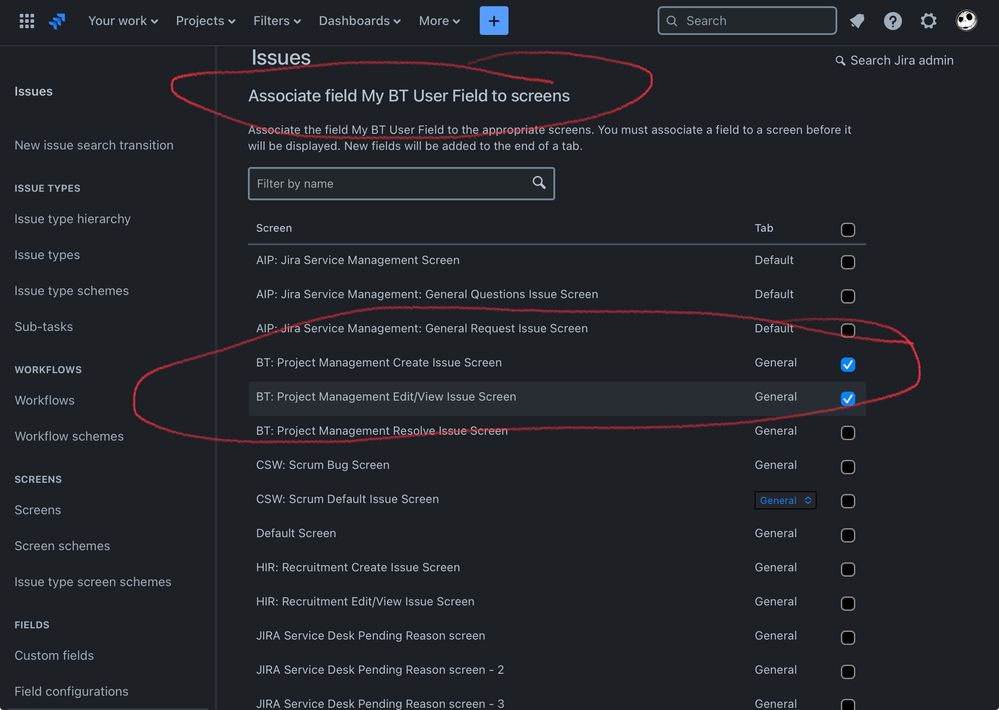Check the CSW: Scrum Bug Screen checkbox
Viewport: 999px width, 710px height.
point(847,467)
